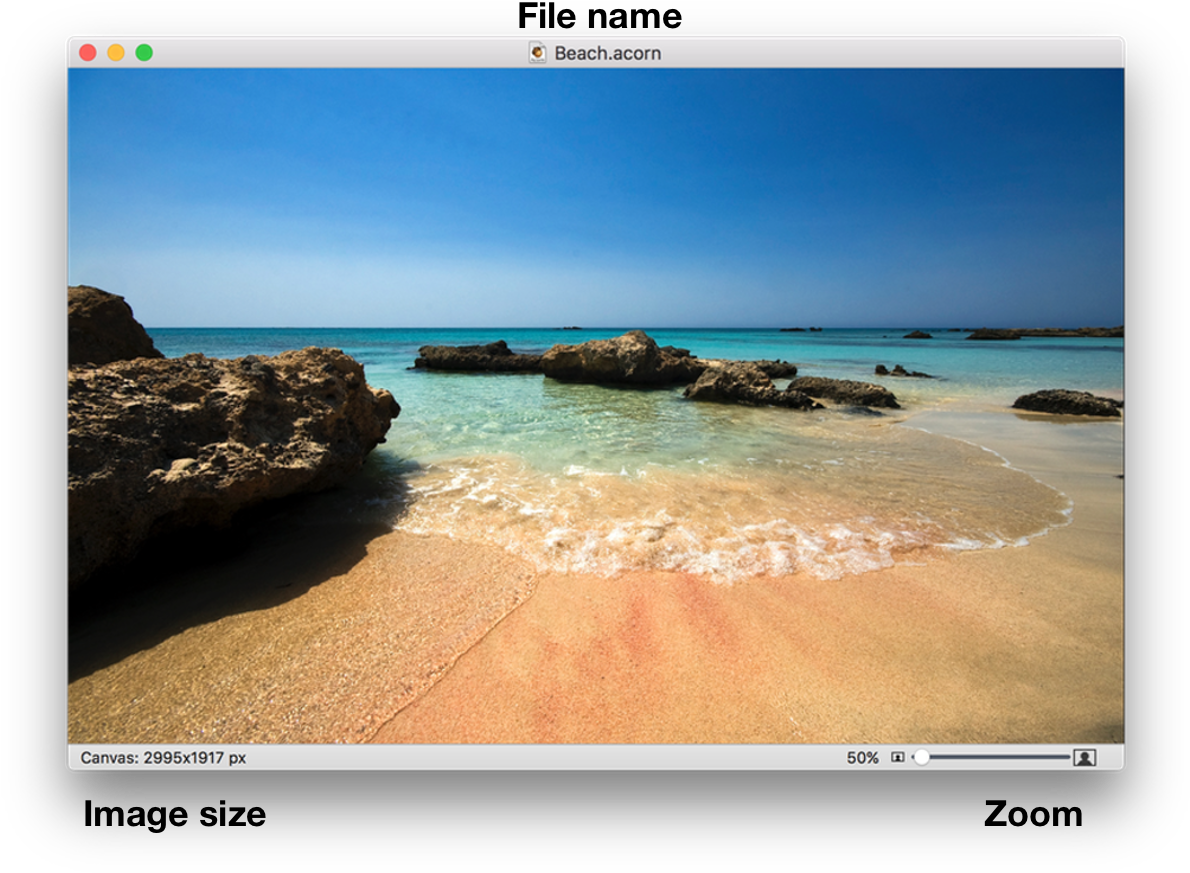Click the Acorn document proxy icon
The height and width of the screenshot is (873, 1190).
[x=538, y=52]
